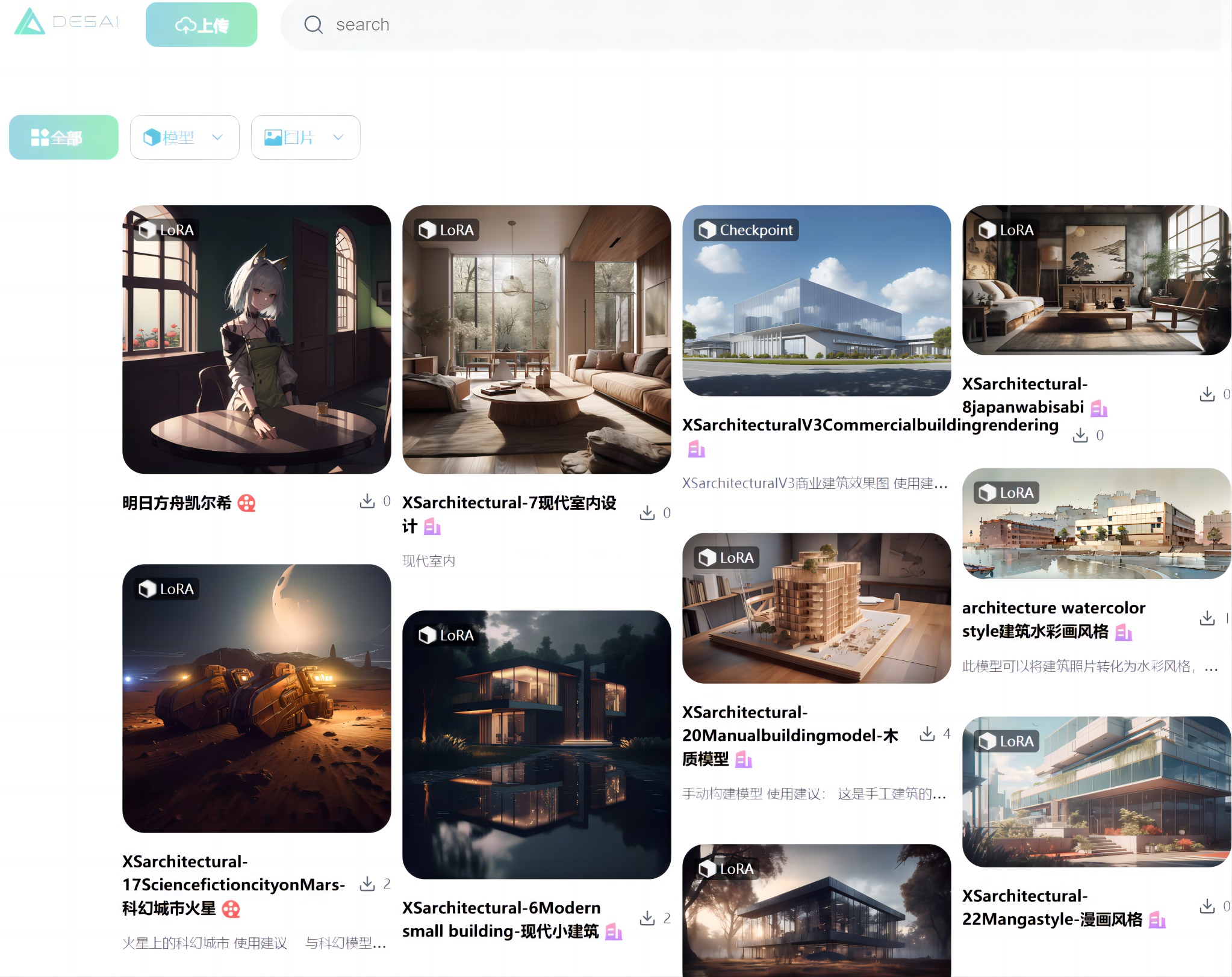This screenshot has width=1232, height=977.
Task: Select the 全部 filter tab
Action: click(x=63, y=137)
